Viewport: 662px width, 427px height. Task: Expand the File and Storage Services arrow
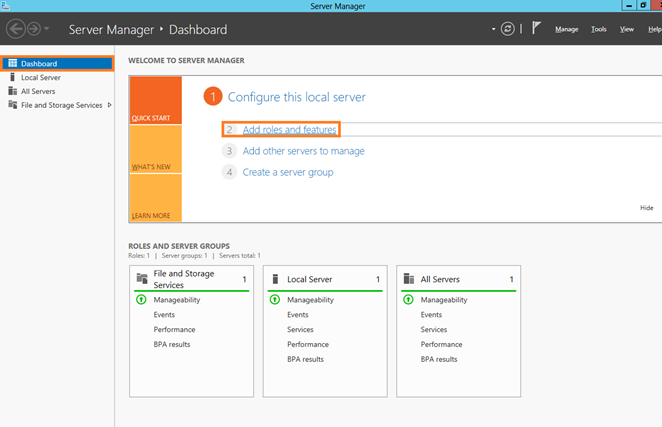109,105
